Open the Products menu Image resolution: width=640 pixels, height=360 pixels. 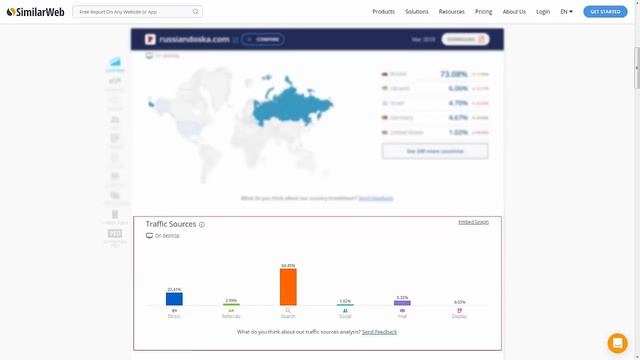(x=383, y=12)
